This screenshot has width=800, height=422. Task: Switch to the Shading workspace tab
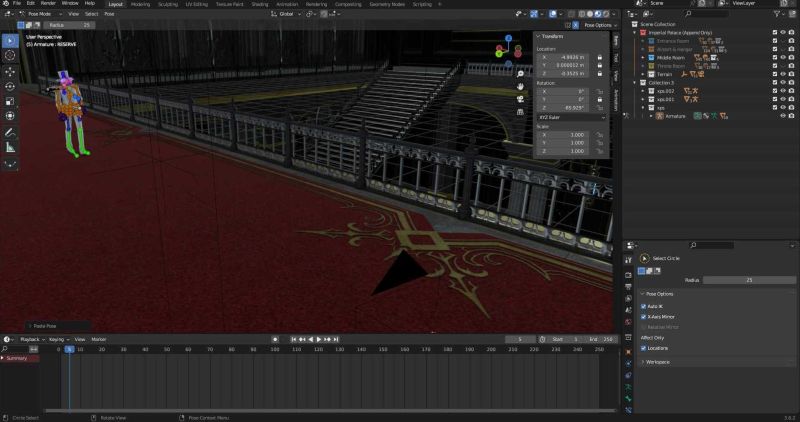(260, 4)
